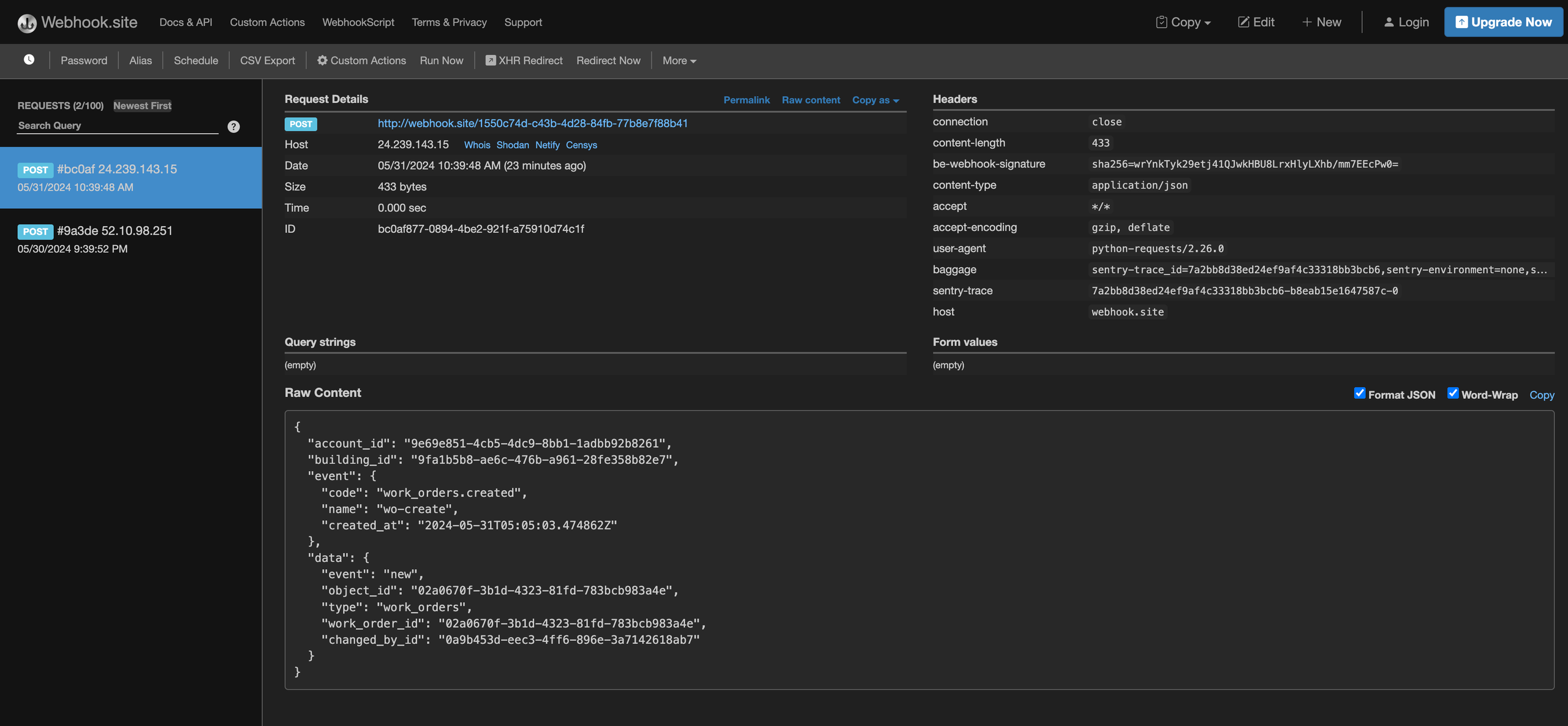This screenshot has width=1568, height=726.
Task: Click the connection close header value
Action: (1106, 121)
